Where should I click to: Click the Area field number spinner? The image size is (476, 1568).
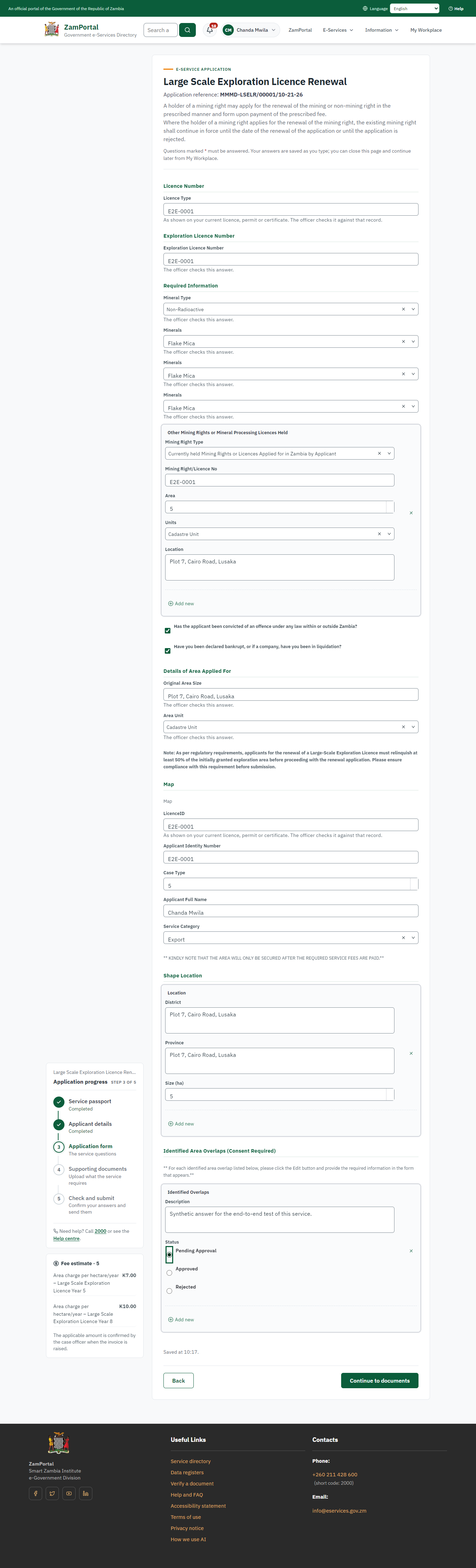coord(390,507)
